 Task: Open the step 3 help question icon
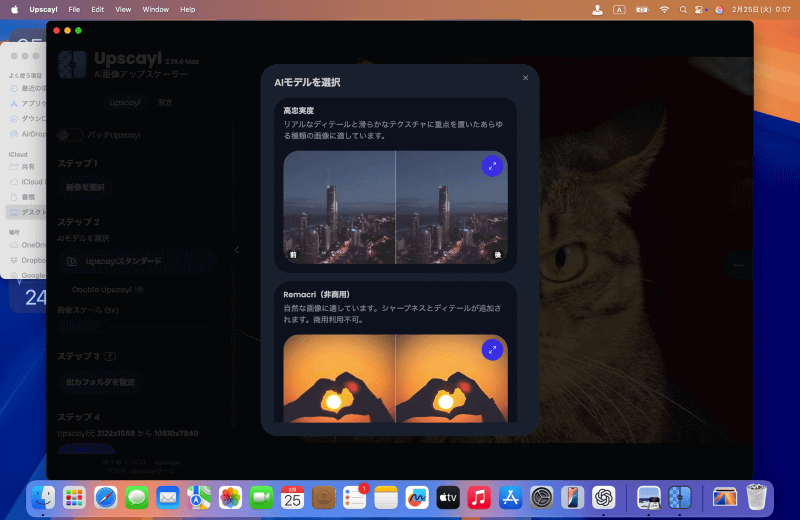[110, 356]
